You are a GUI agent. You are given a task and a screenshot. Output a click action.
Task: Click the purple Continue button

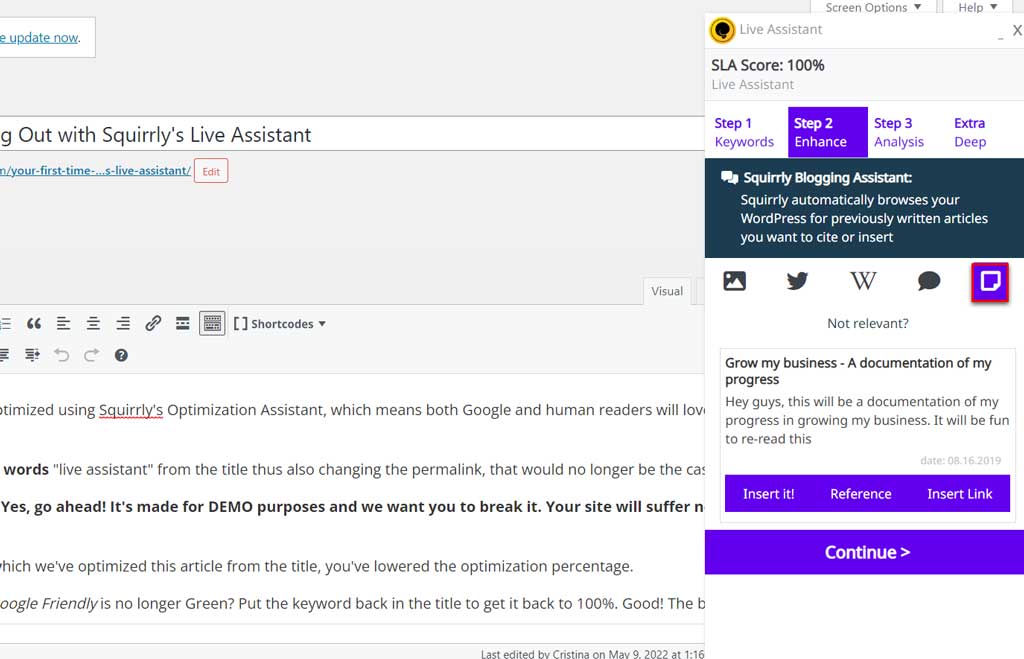(x=866, y=552)
